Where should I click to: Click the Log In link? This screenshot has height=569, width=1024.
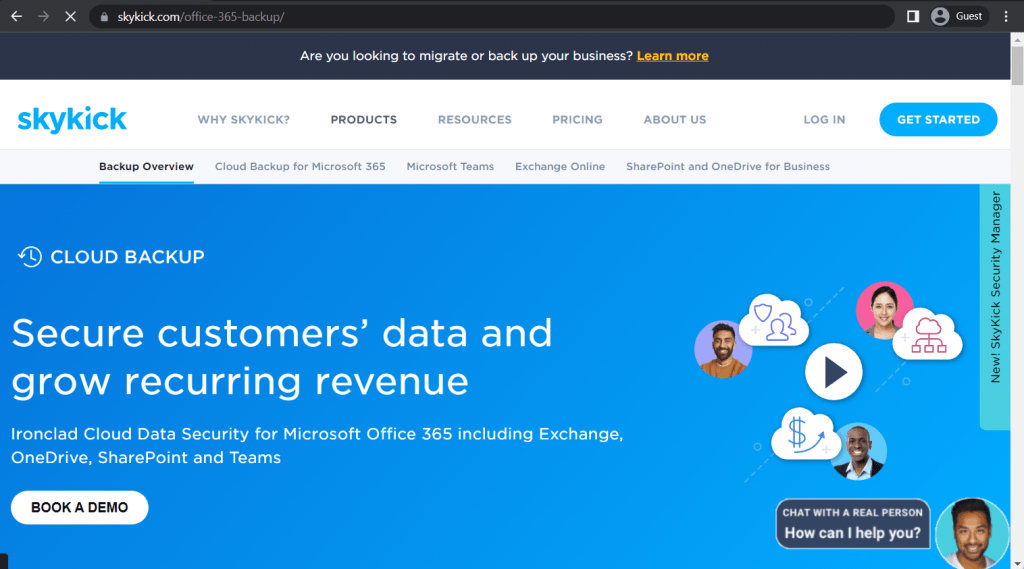pyautogui.click(x=824, y=120)
